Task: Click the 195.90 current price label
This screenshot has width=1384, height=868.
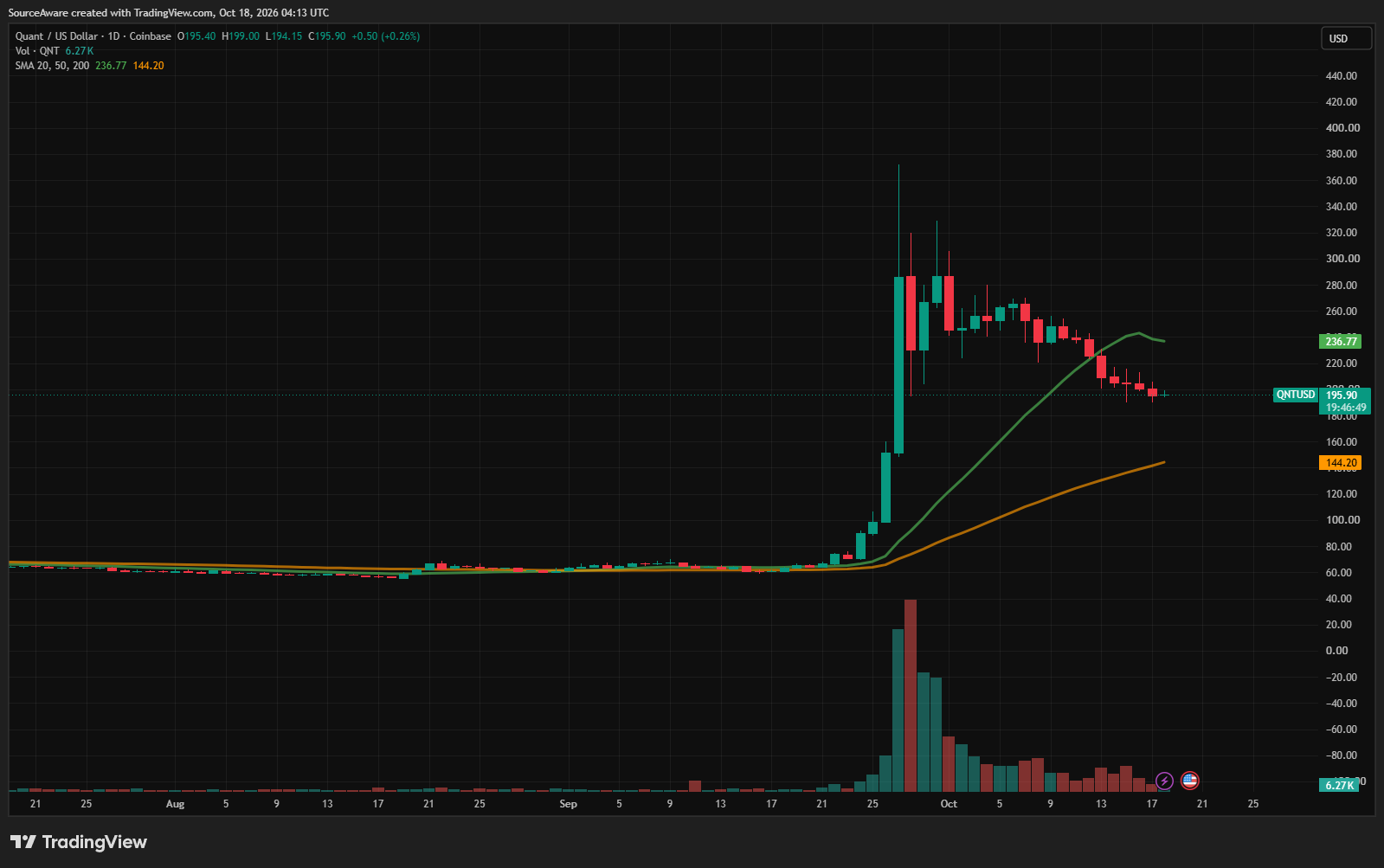Action: pyautogui.click(x=1342, y=395)
